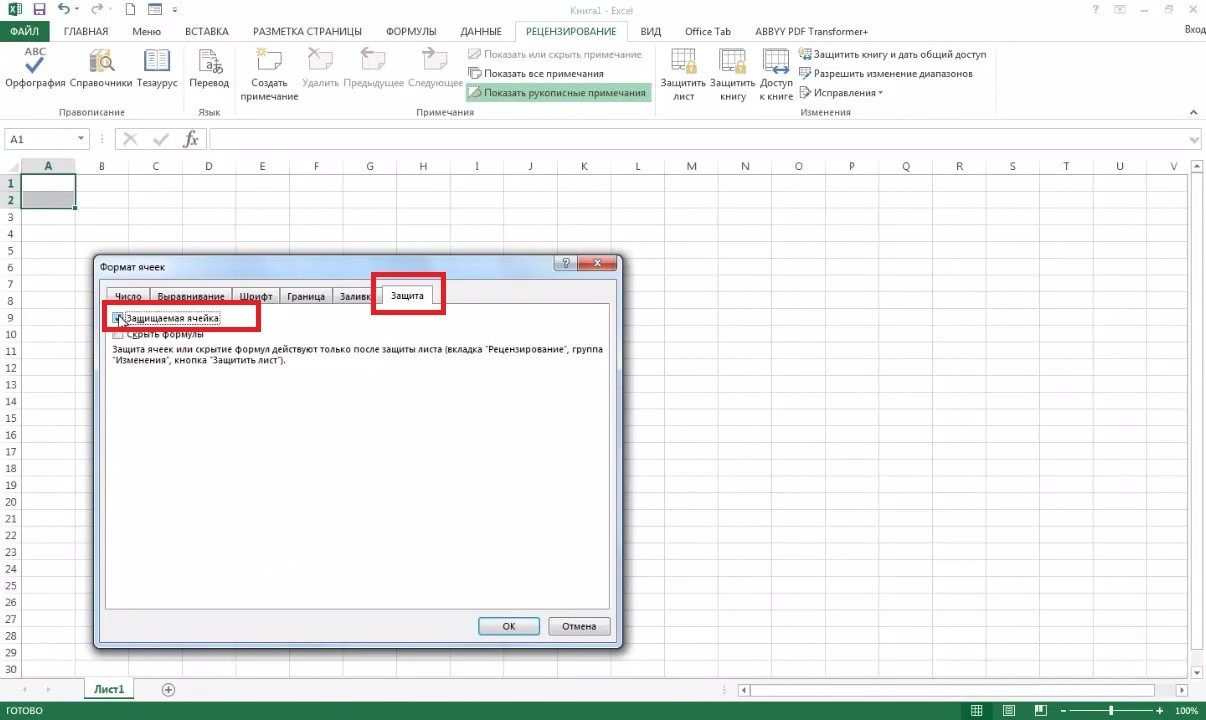Switch to the Защита tab
The height and width of the screenshot is (720, 1206).
click(407, 296)
